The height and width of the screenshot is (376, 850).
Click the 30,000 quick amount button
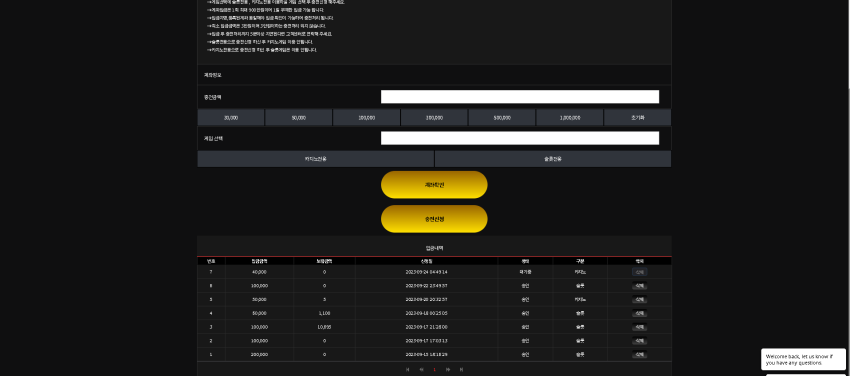(x=231, y=118)
